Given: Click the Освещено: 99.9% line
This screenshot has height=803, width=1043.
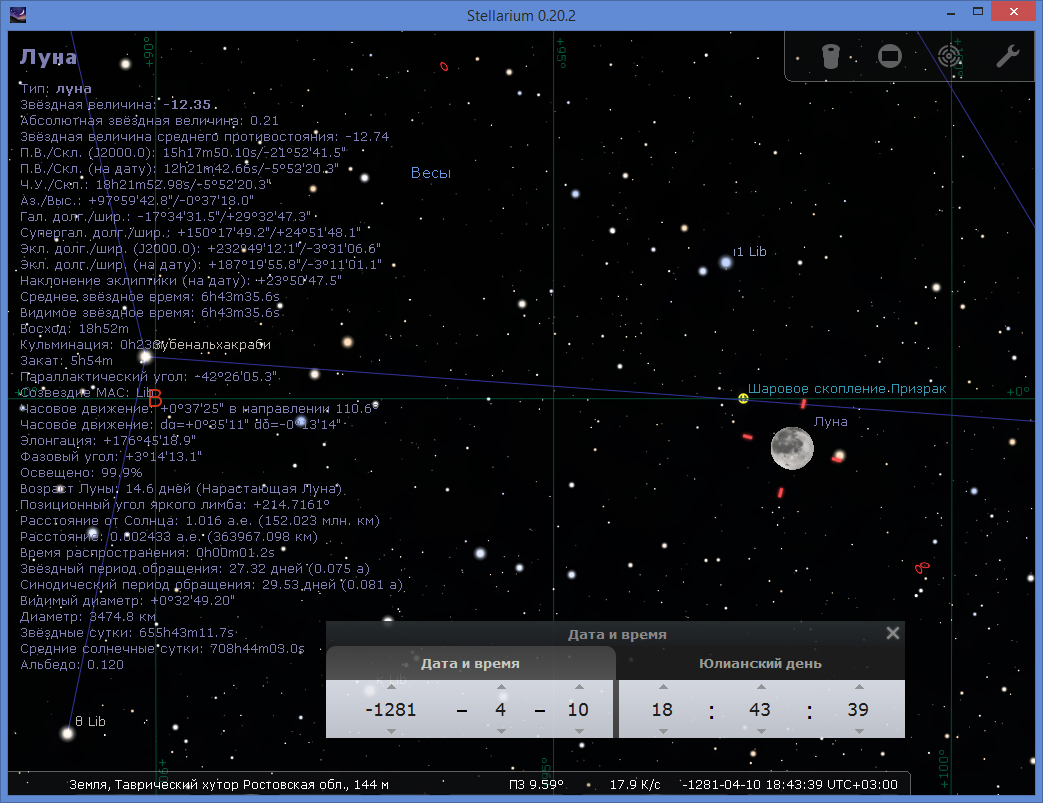Looking at the screenshot, I should (x=81, y=472).
